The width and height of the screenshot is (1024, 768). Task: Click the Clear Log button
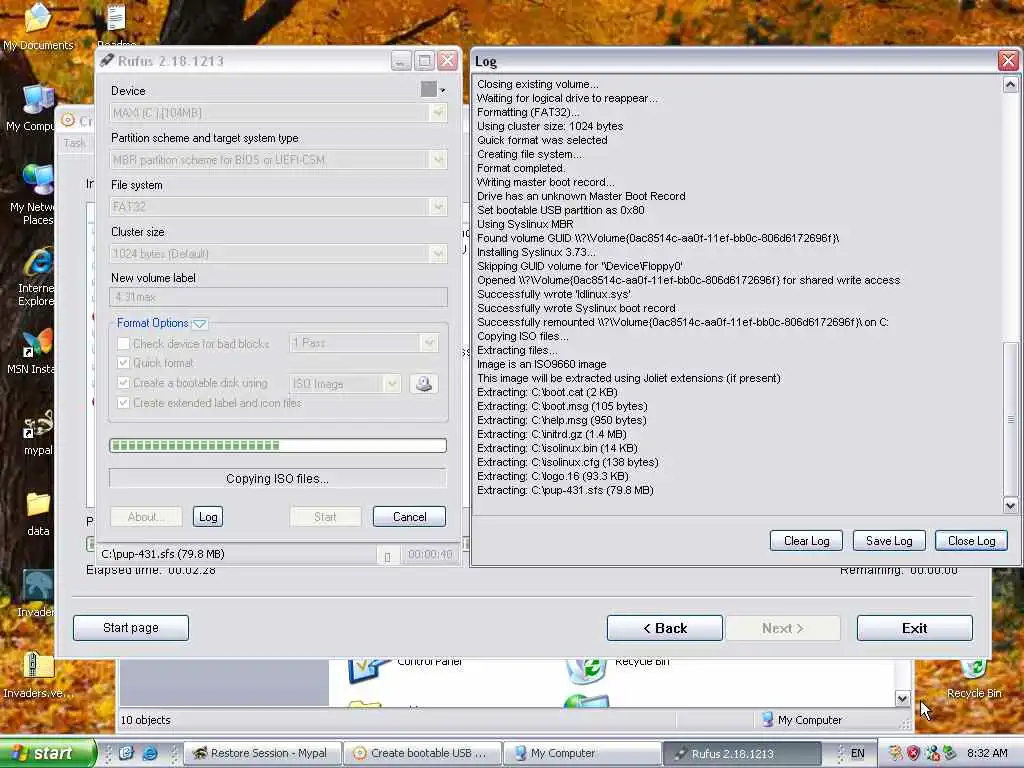pyautogui.click(x=806, y=541)
